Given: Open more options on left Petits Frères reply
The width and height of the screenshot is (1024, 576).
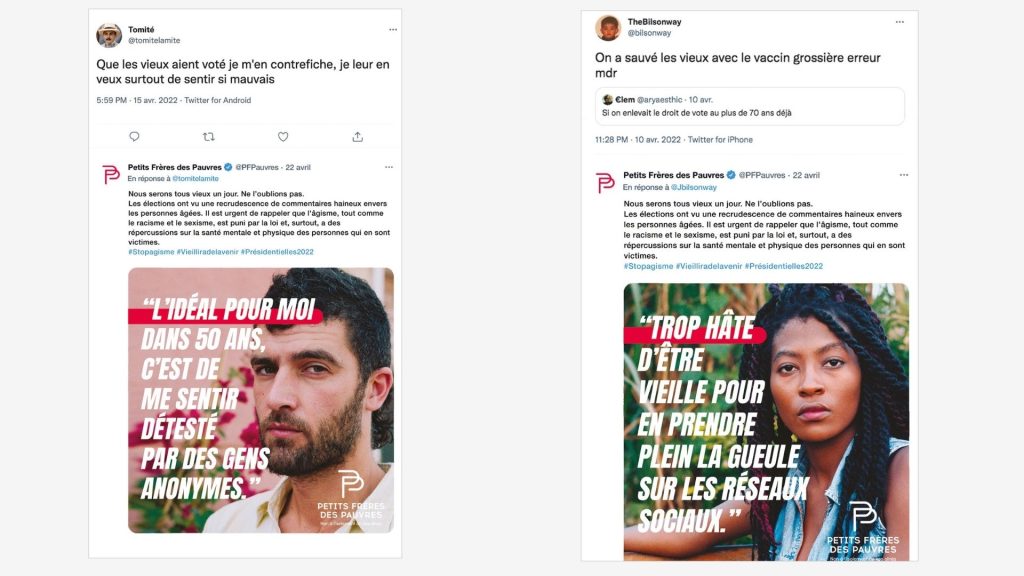Looking at the screenshot, I should click(x=389, y=167).
